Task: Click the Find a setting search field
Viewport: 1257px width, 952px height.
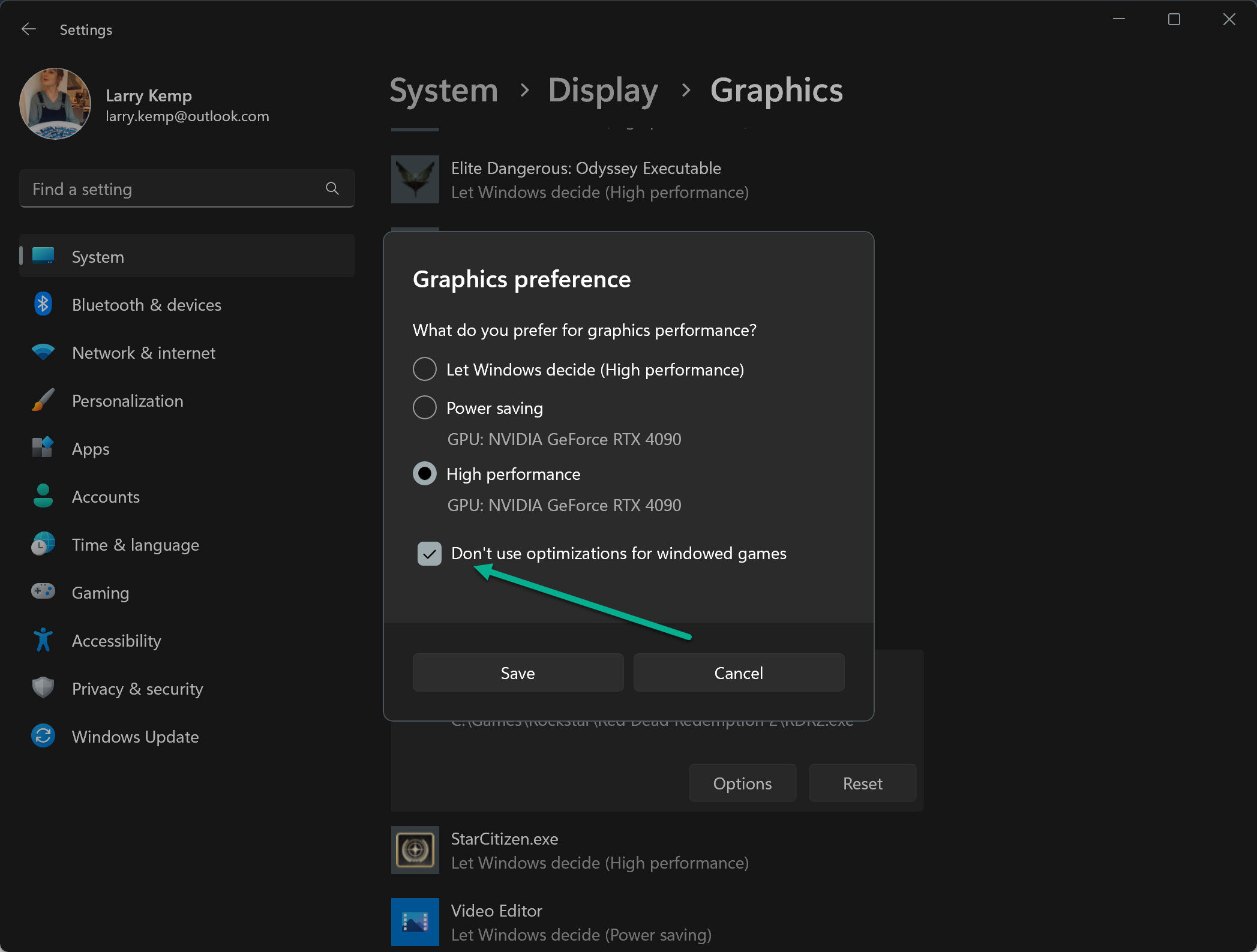Action: [187, 189]
